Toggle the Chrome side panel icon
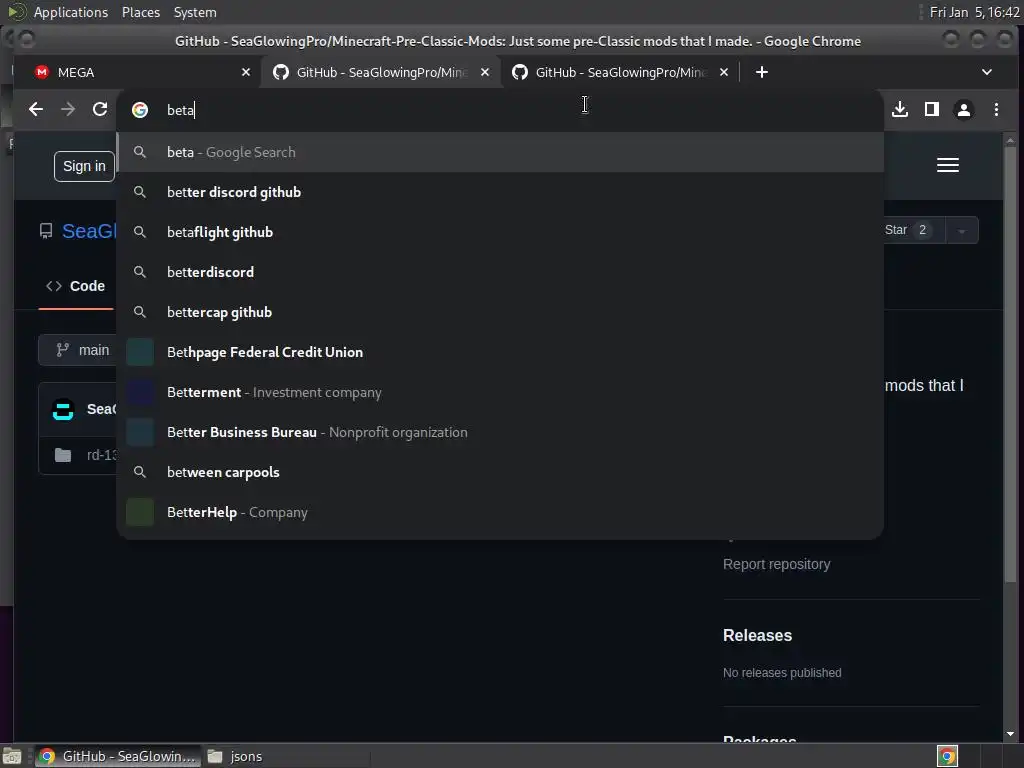 coord(932,110)
